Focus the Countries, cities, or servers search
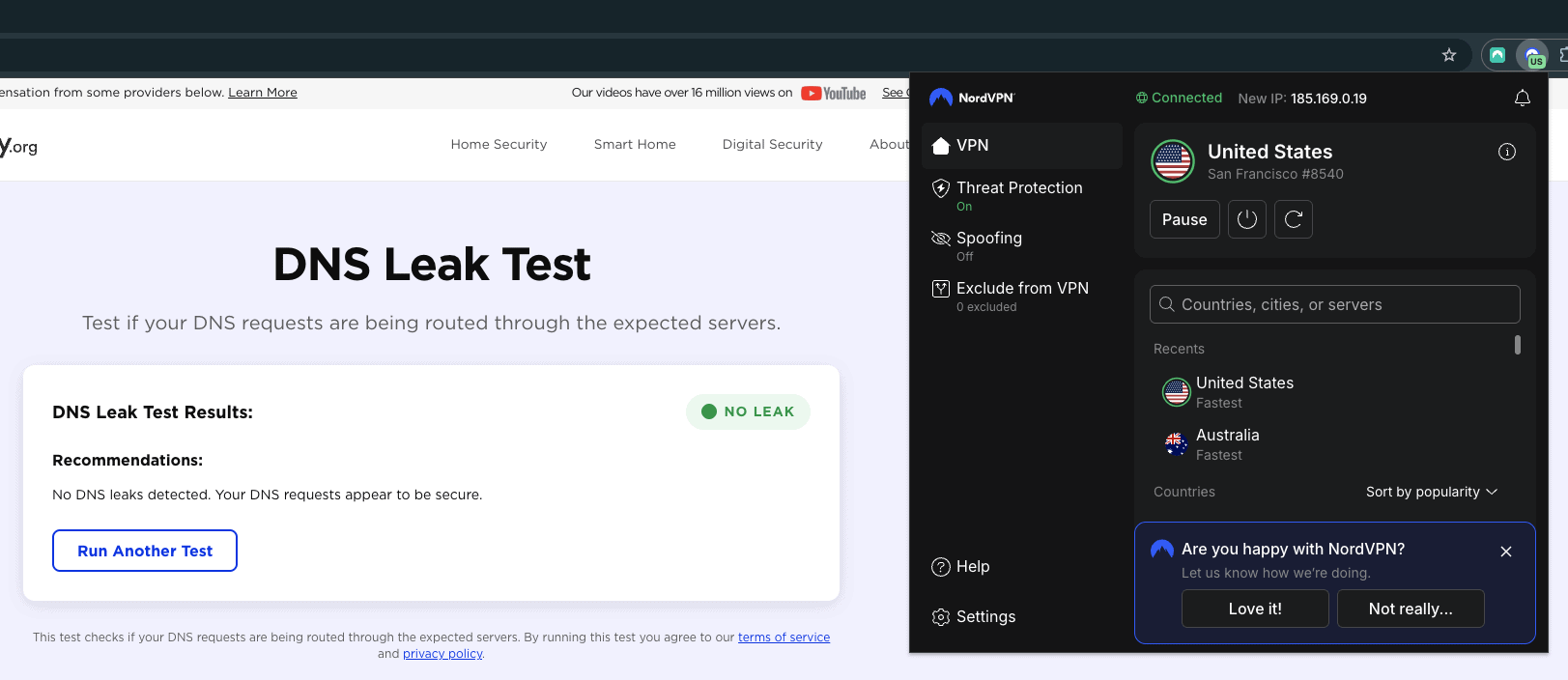 [x=1335, y=304]
